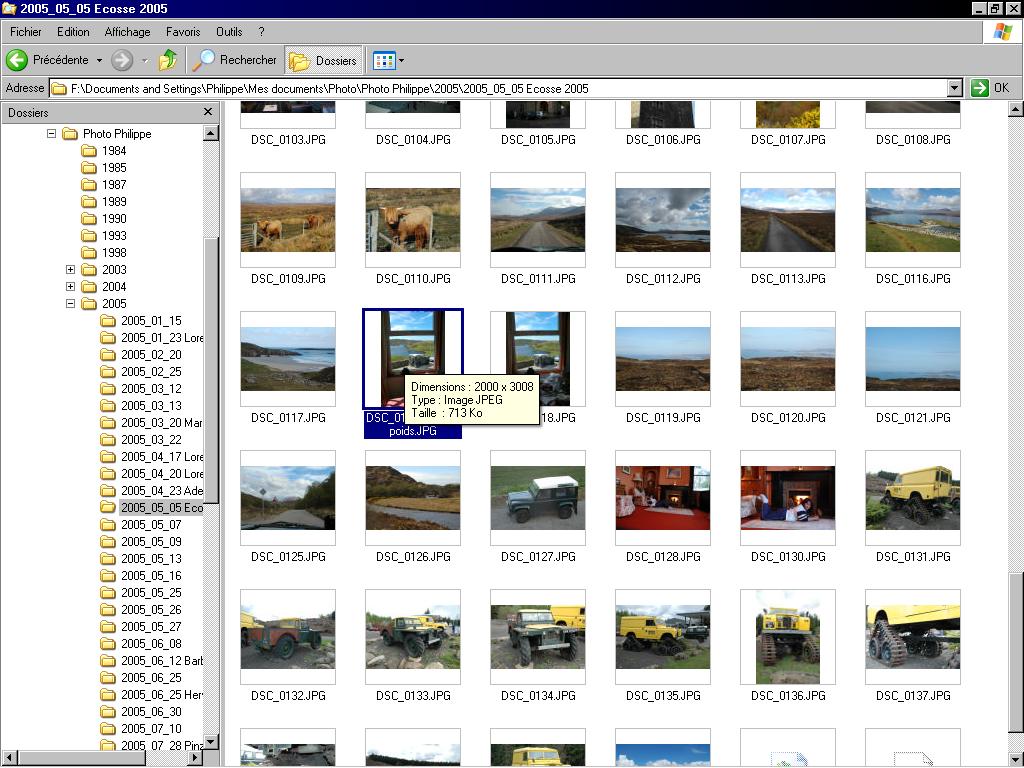This screenshot has height=768, width=1024.
Task: Close the Dossiers side panel
Action: click(x=208, y=112)
